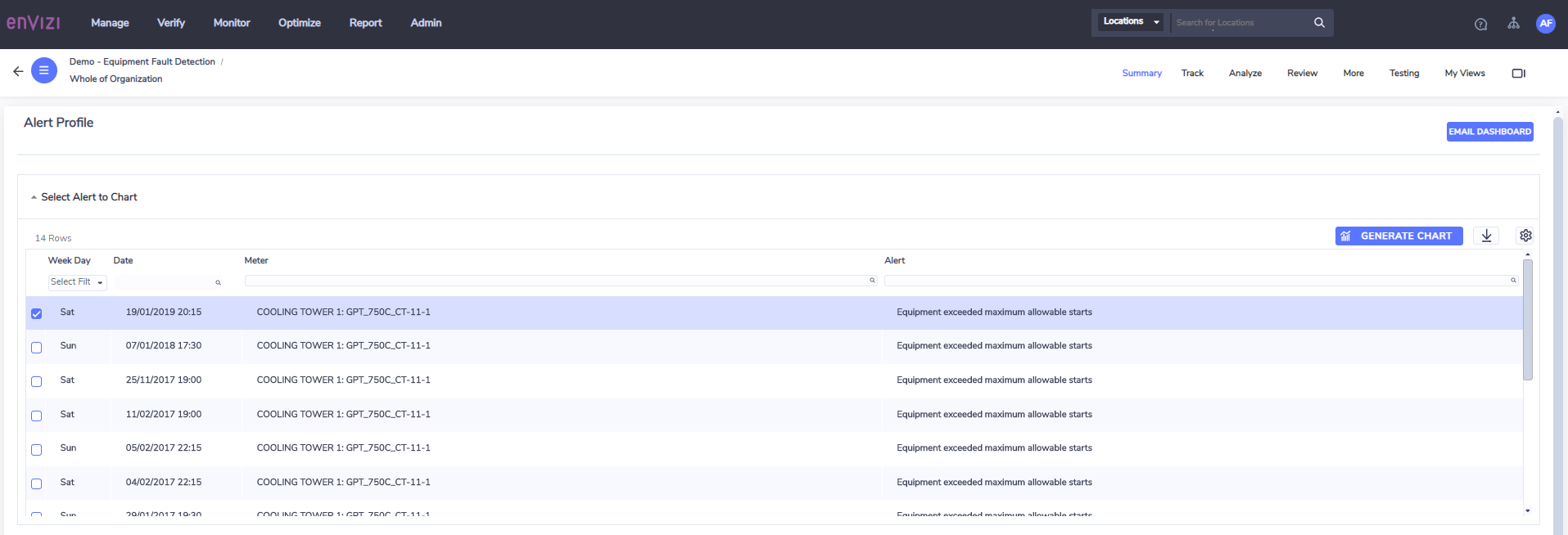The height and width of the screenshot is (535, 1568).
Task: Go back with the left arrow icon
Action: [18, 71]
